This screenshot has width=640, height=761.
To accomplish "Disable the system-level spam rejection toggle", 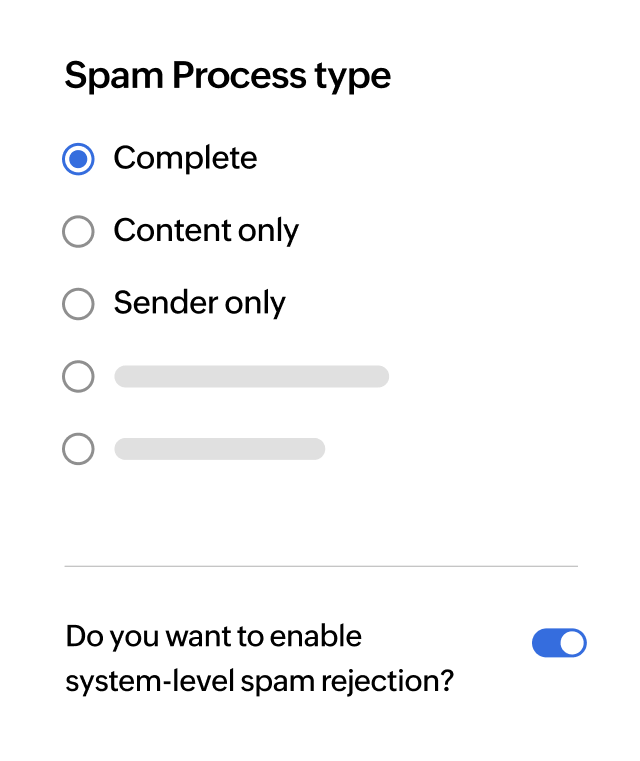I will [x=559, y=643].
